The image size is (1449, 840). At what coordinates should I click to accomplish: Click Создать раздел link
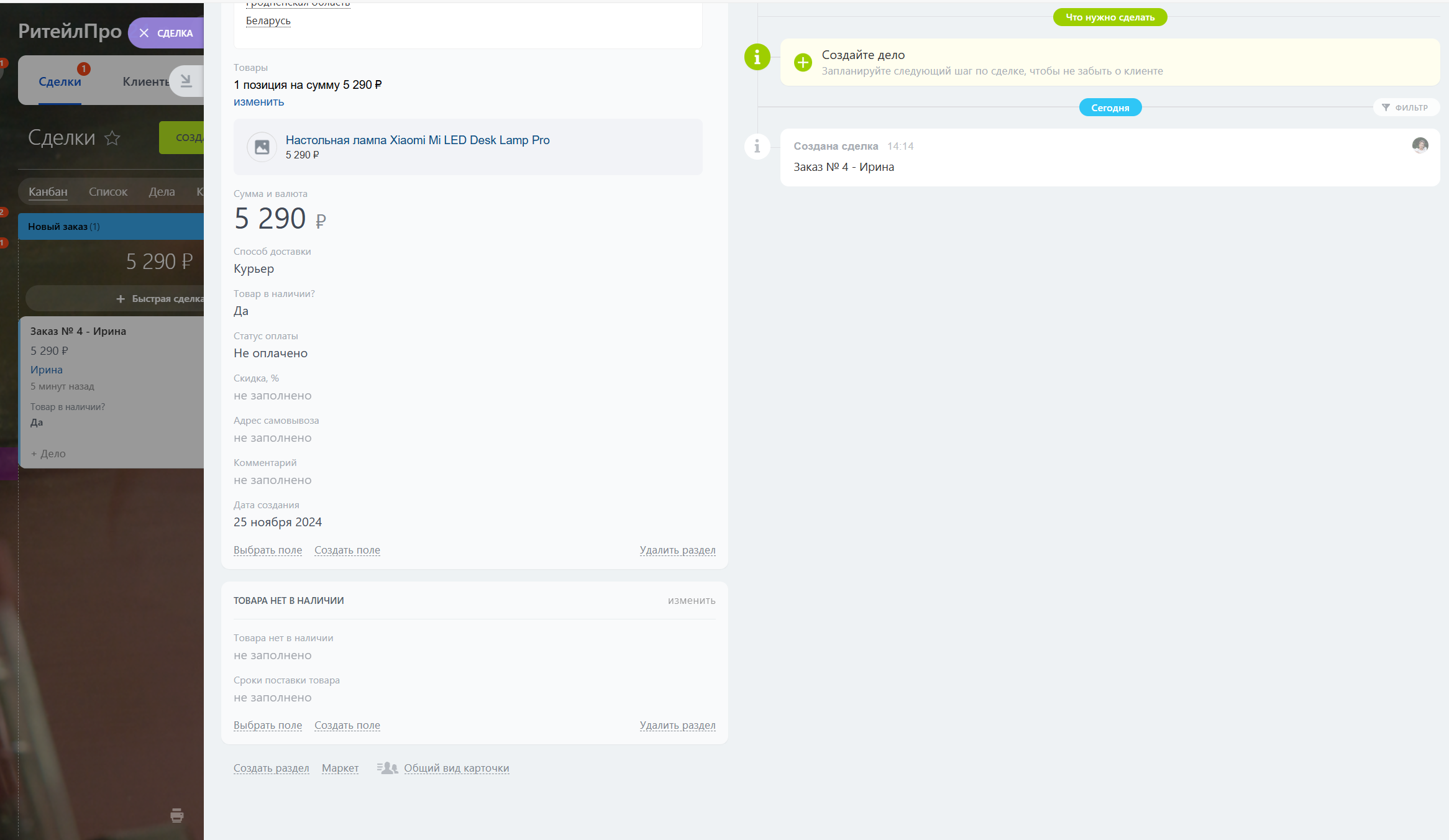tap(271, 768)
